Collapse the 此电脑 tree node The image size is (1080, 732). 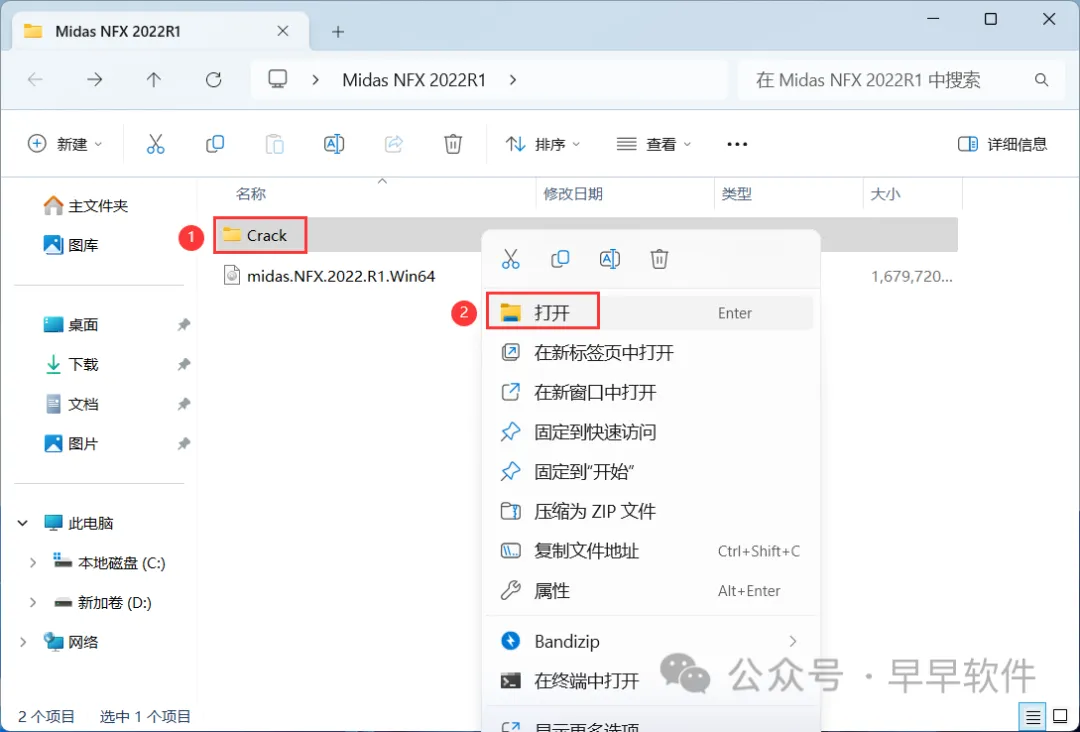click(23, 523)
